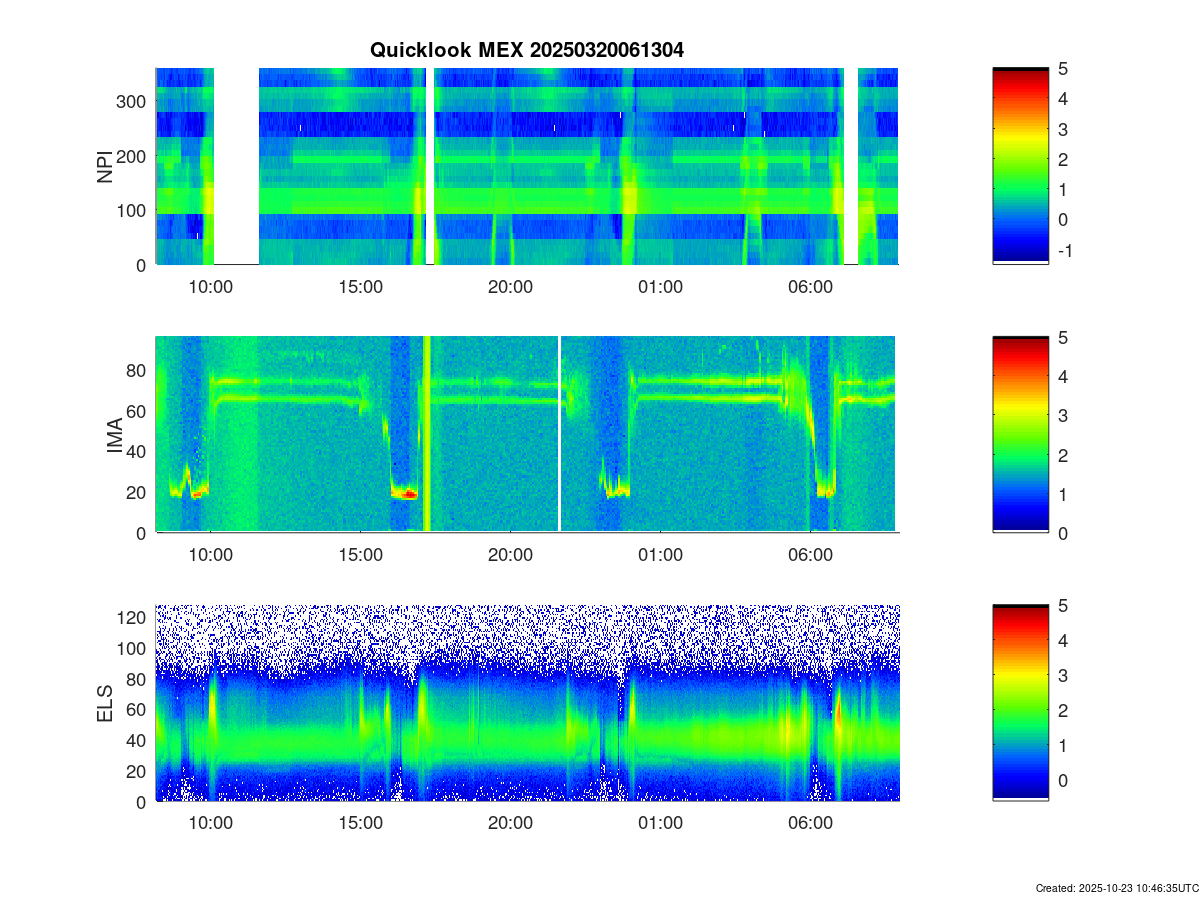Click the 20:00 time tick under IMA plot
This screenshot has width=1200, height=900.
coord(510,555)
